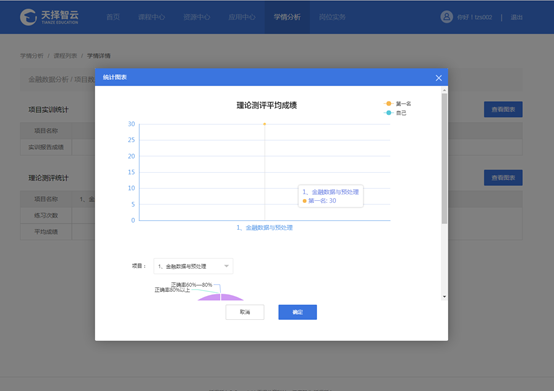The height and width of the screenshot is (391, 554).
Task: Open the 项目 dropdown selector
Action: tap(193, 266)
